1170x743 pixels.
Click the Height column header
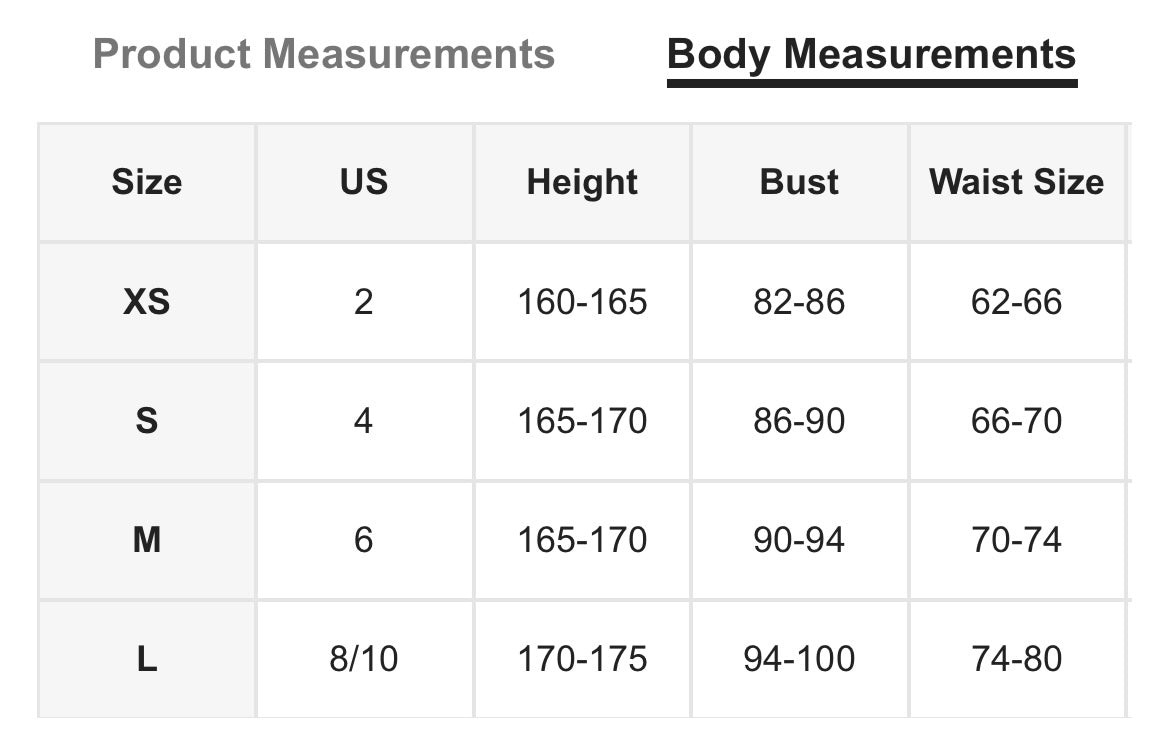pyautogui.click(x=582, y=182)
